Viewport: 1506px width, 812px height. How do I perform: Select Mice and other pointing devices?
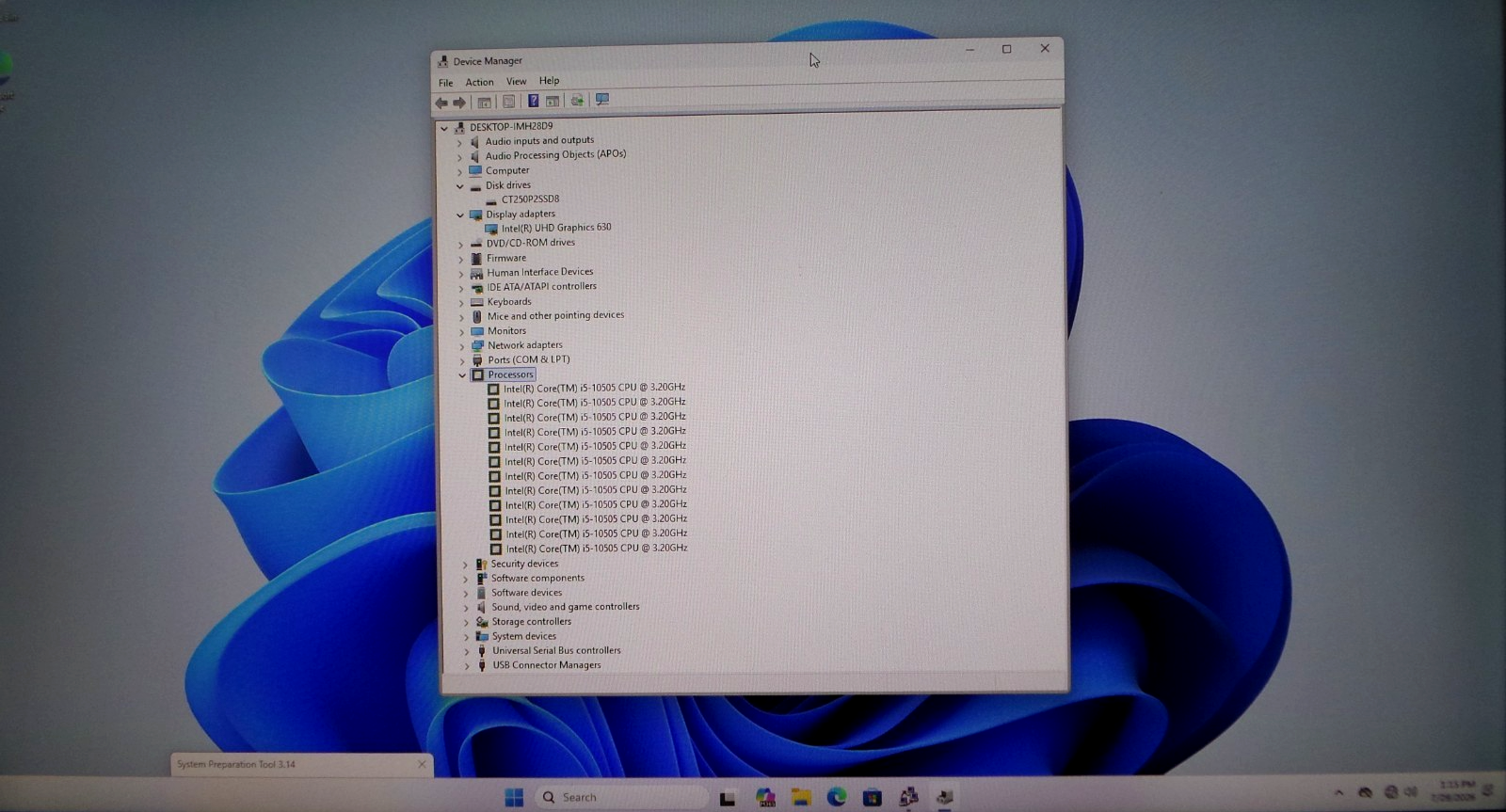tap(555, 316)
